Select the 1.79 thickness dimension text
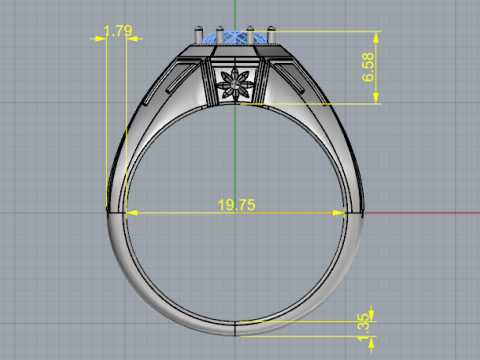Screen dimensions: 480x360 coord(118,31)
